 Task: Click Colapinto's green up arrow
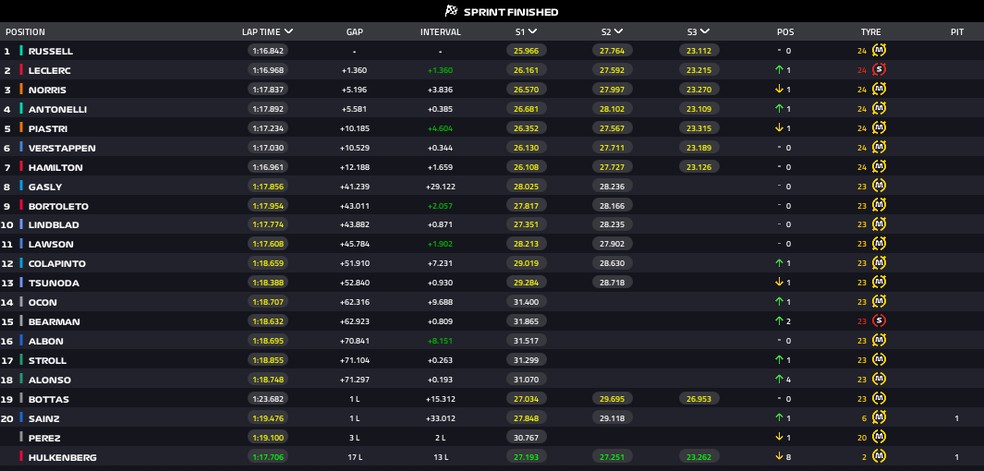[x=779, y=263]
